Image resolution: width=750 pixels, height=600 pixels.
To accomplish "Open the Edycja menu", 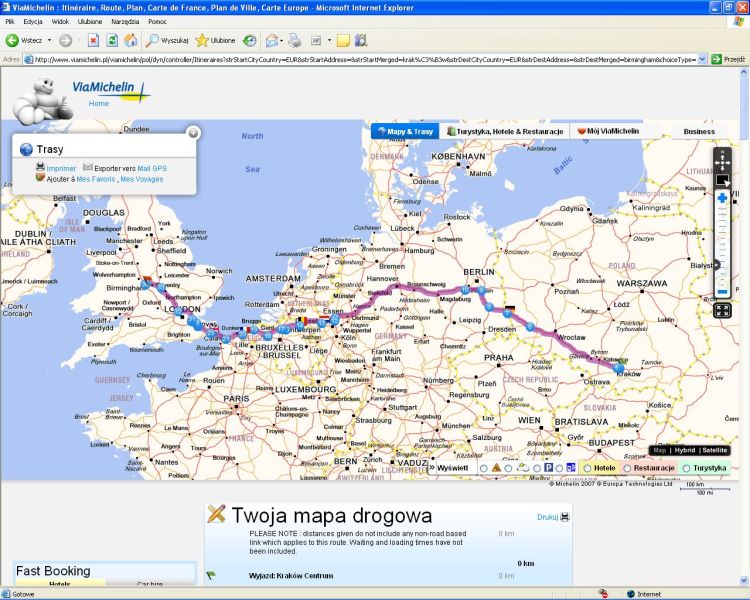I will [33, 22].
